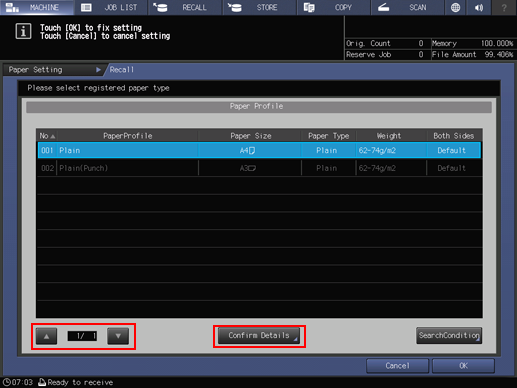Open help with question mark icon
Screen dimensions: 517x388
pyautogui.click(x=504, y=7)
